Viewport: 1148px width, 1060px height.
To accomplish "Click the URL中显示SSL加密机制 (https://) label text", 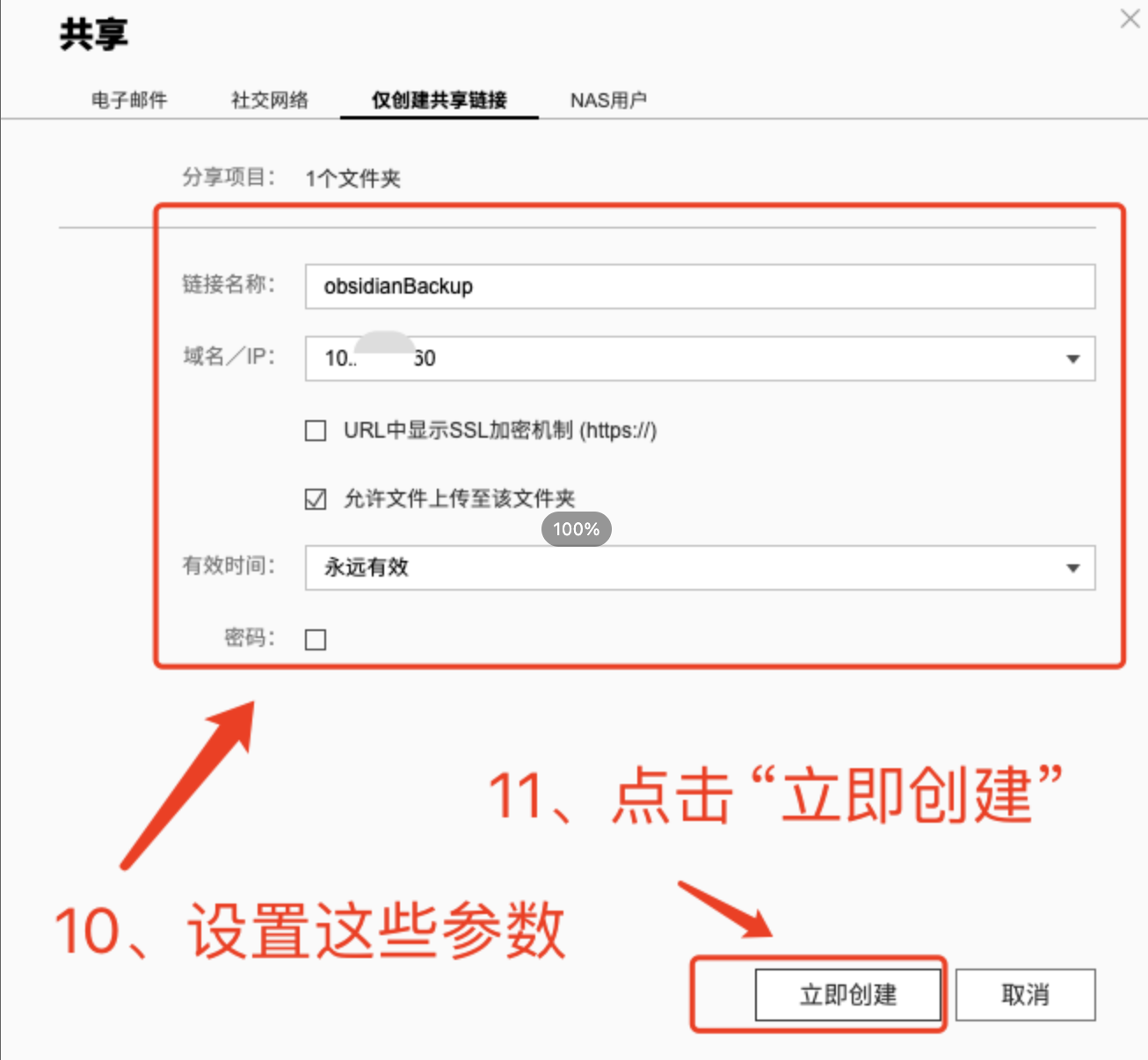I will pyautogui.click(x=500, y=431).
